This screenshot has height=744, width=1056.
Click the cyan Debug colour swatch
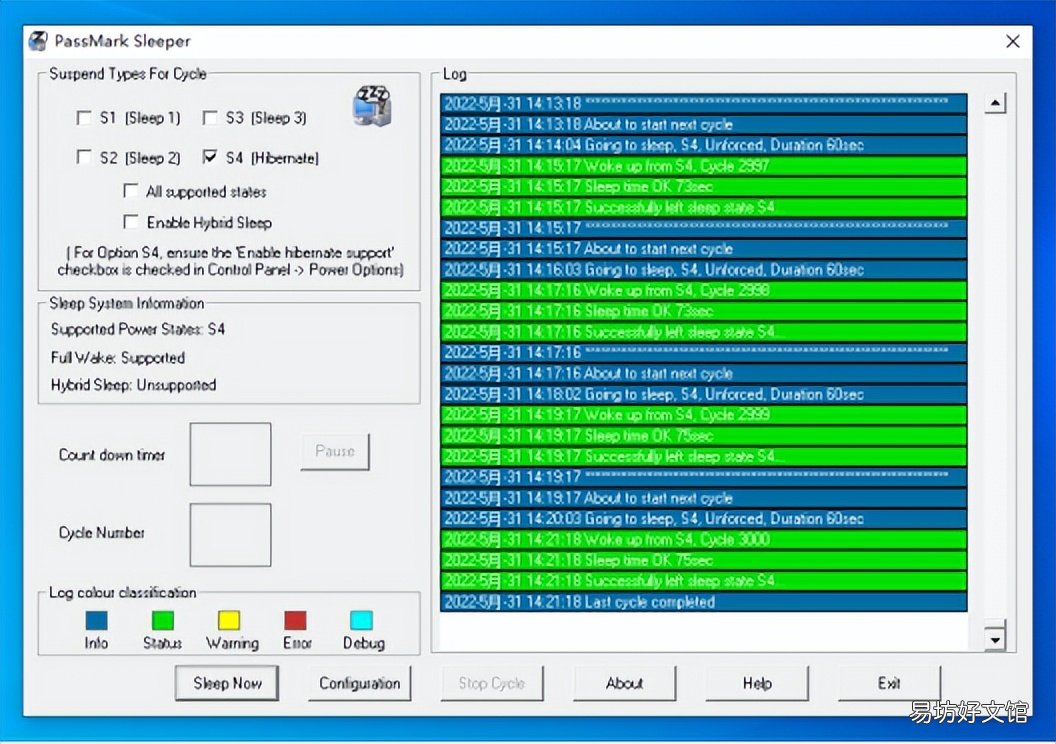(x=362, y=620)
